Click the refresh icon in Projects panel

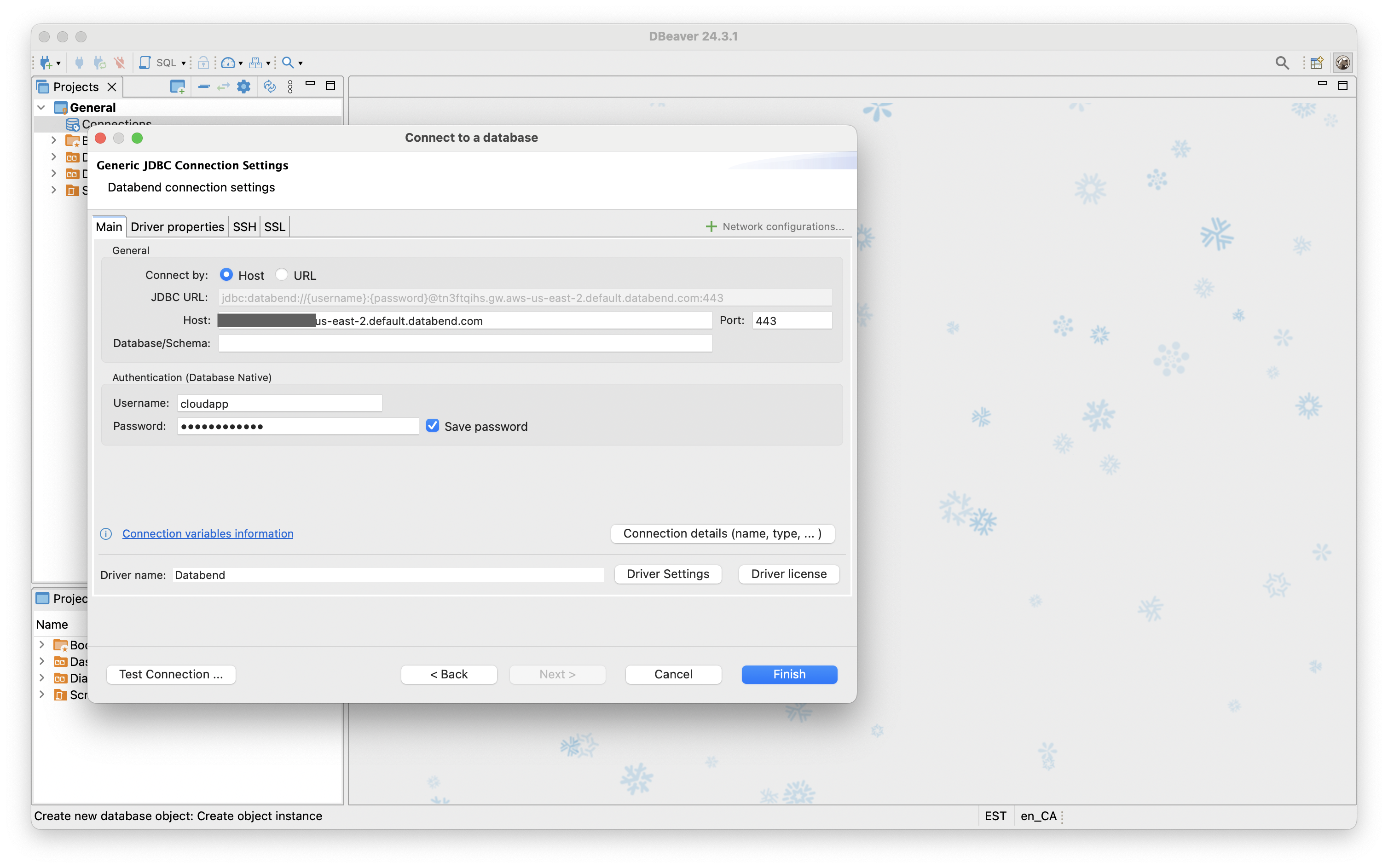270,87
